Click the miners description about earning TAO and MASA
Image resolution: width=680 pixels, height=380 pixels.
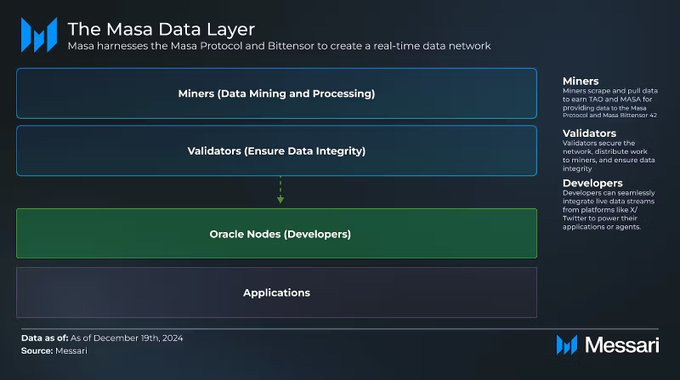[610, 103]
